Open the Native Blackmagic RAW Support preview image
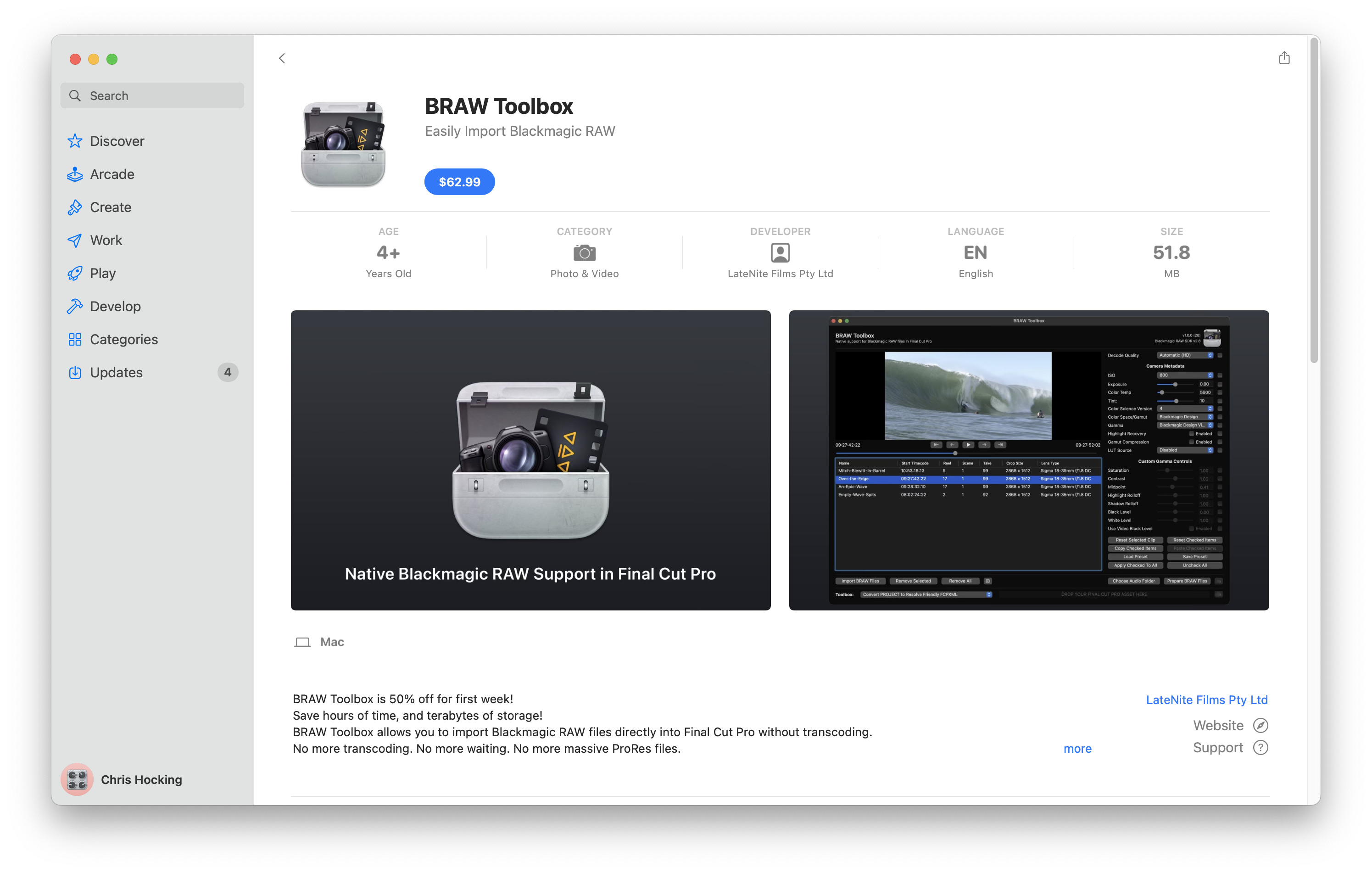The width and height of the screenshot is (1372, 873). 530,460
